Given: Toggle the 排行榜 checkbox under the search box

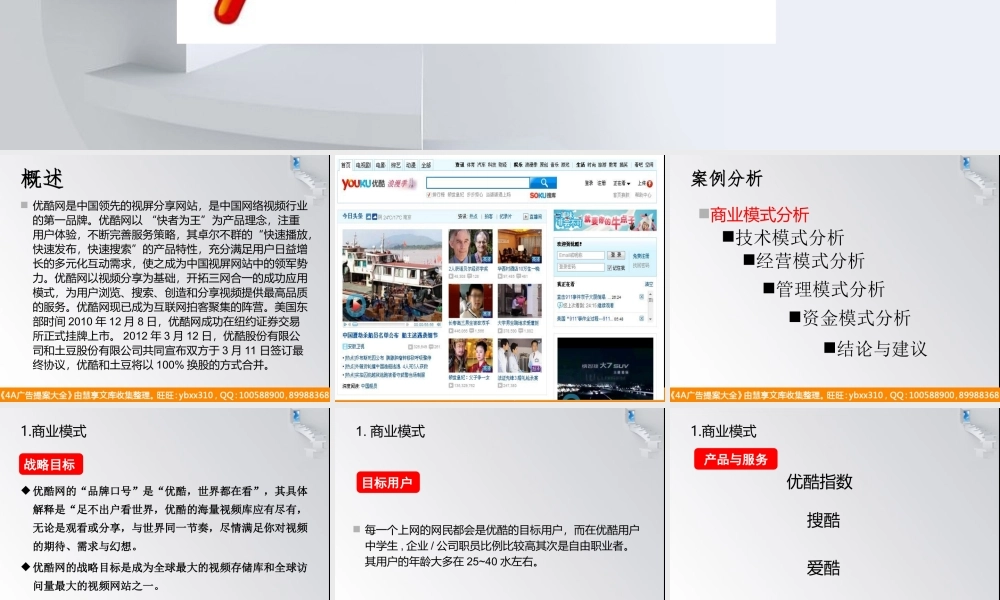Looking at the screenshot, I should (x=429, y=194).
